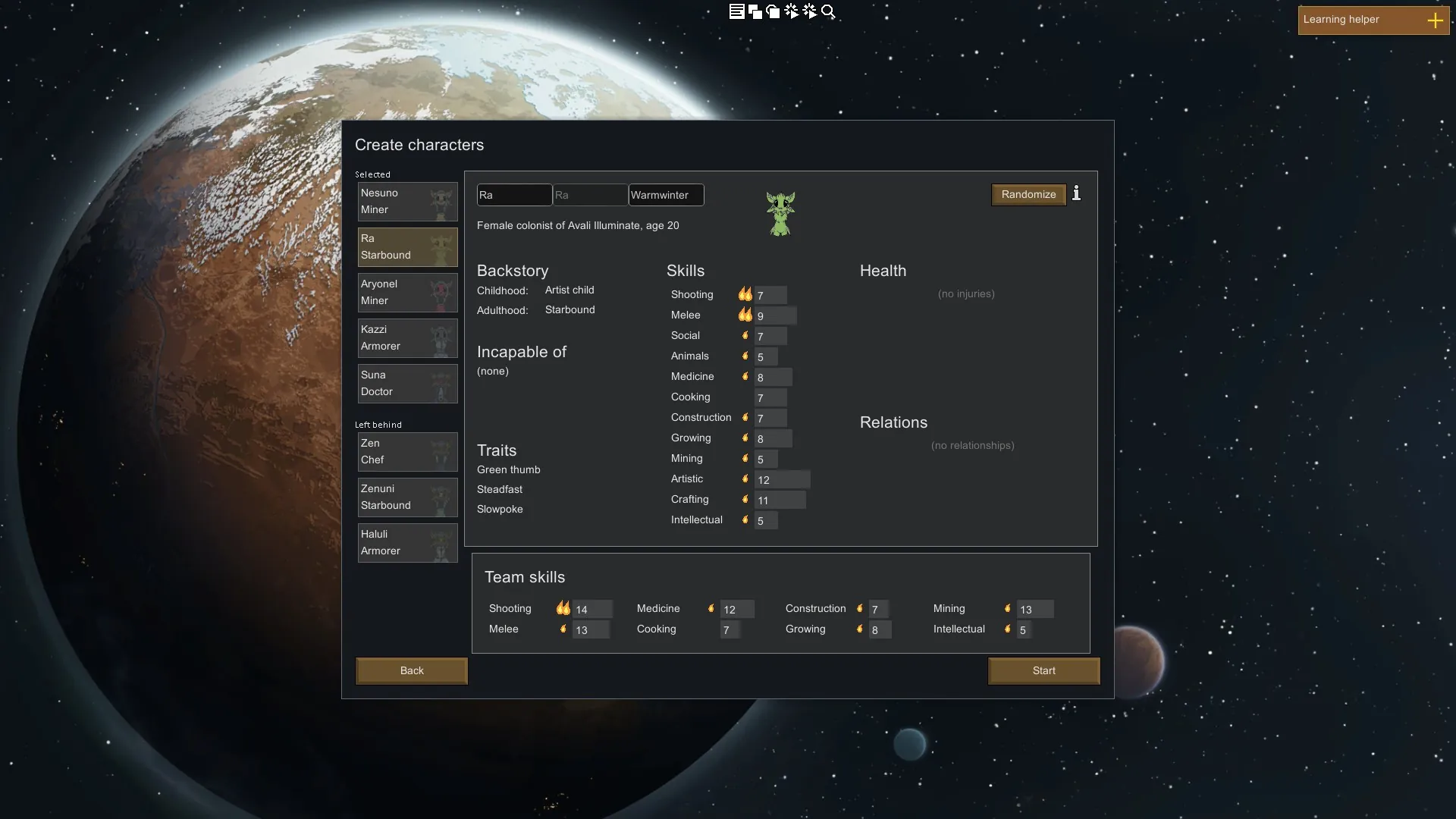
Task: Select Zen Chef in left behind list
Action: pyautogui.click(x=407, y=452)
